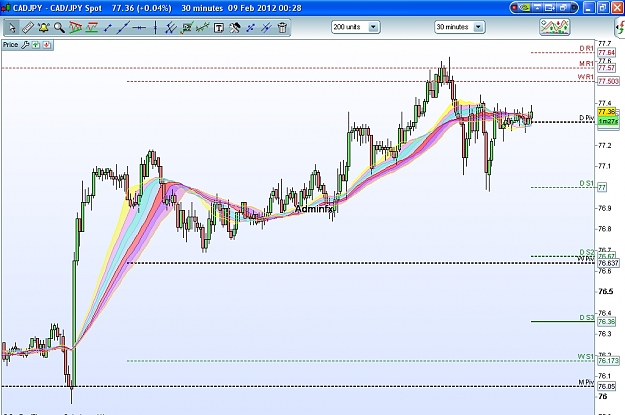This screenshot has width=625, height=415.
Task: Select the text annotation T tool
Action: click(218, 28)
